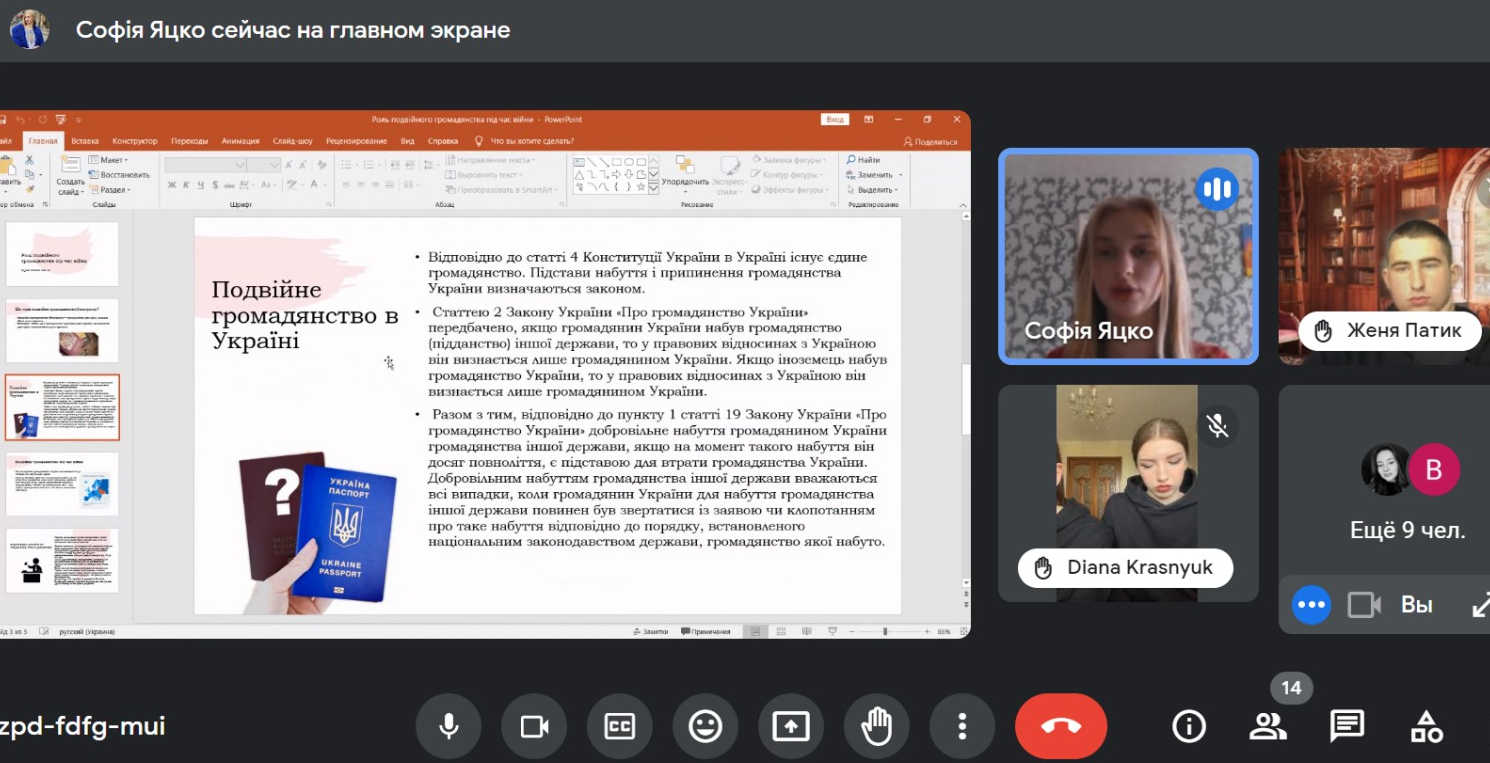Screen dimensions: 1490x763
Task: Open the Анимация ribbon tab
Action: point(240,141)
